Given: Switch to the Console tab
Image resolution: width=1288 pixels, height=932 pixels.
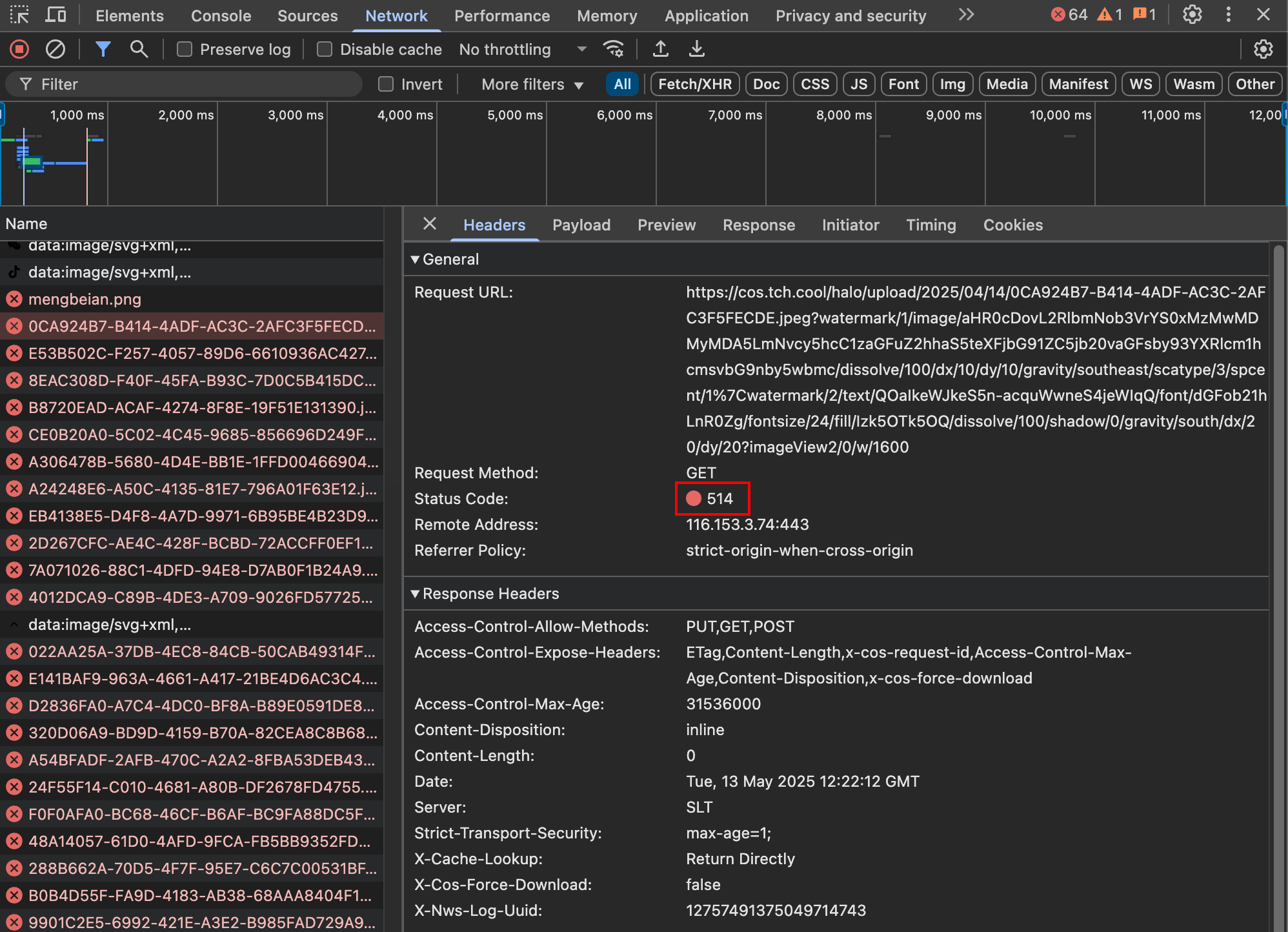Looking at the screenshot, I should 221,15.
